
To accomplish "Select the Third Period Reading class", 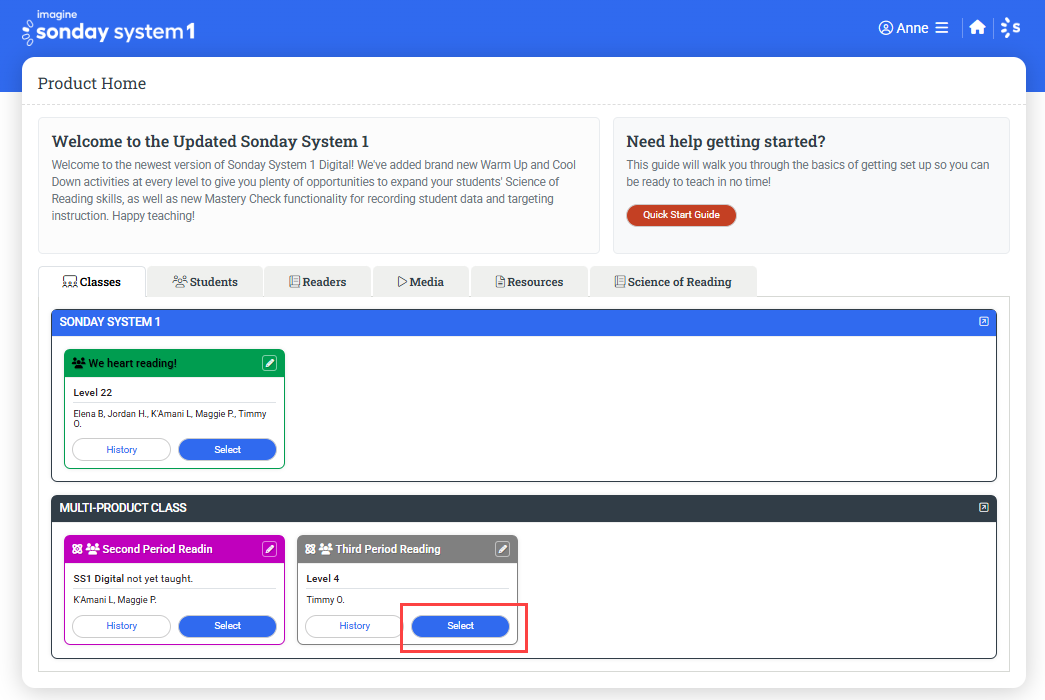I will (x=460, y=626).
